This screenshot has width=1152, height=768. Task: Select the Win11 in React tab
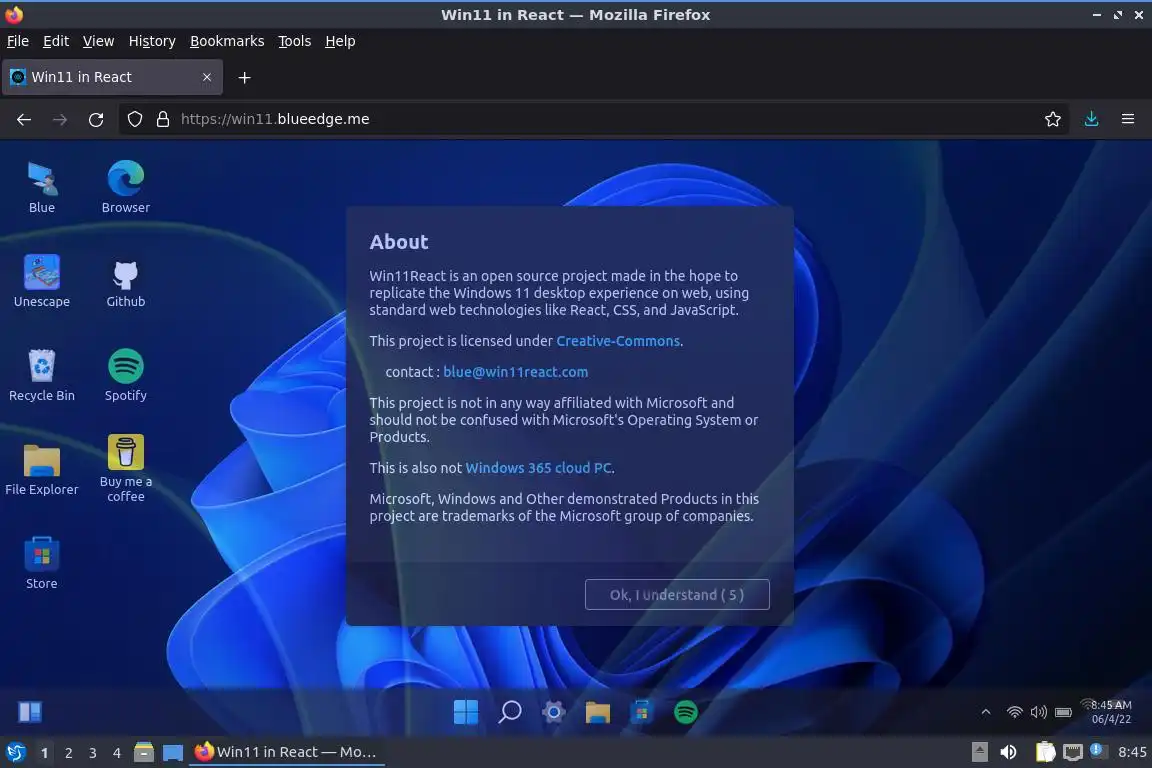tap(112, 77)
